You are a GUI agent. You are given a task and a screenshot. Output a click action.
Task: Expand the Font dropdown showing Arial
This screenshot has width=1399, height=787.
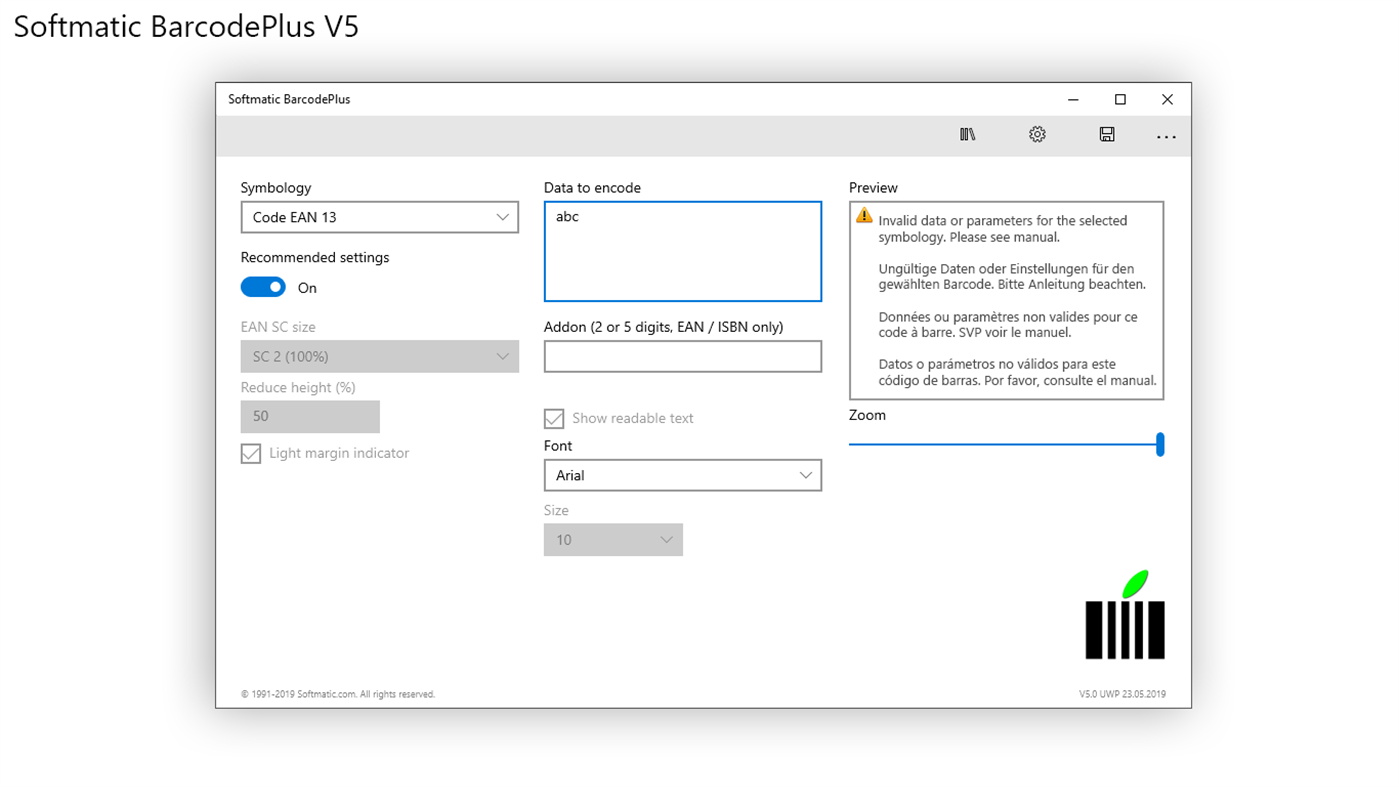682,475
